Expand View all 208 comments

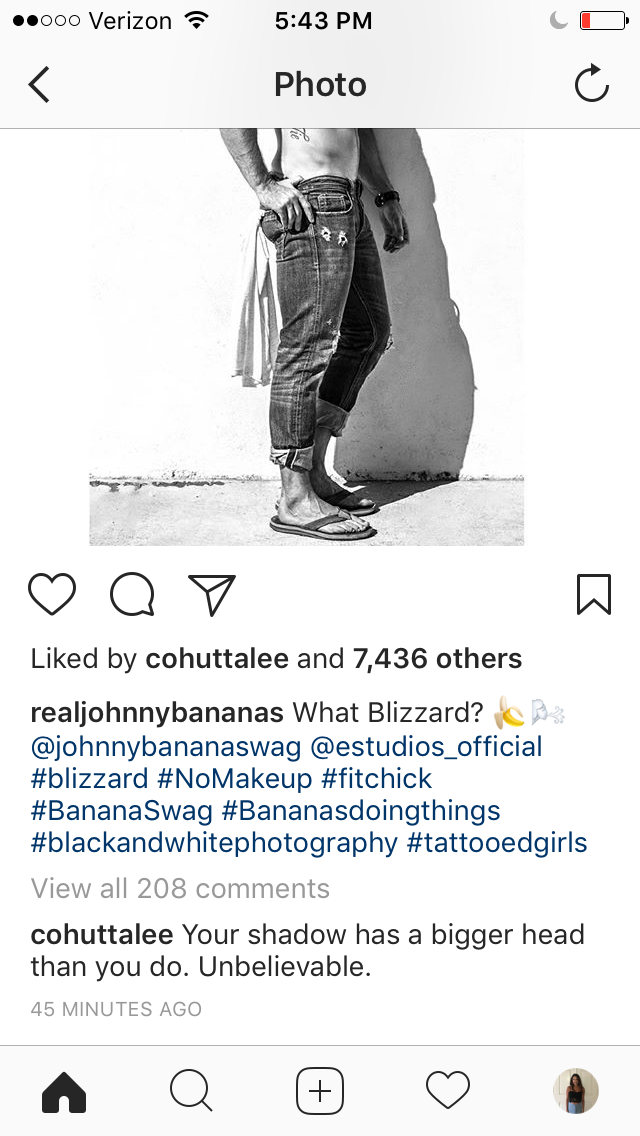click(x=180, y=888)
